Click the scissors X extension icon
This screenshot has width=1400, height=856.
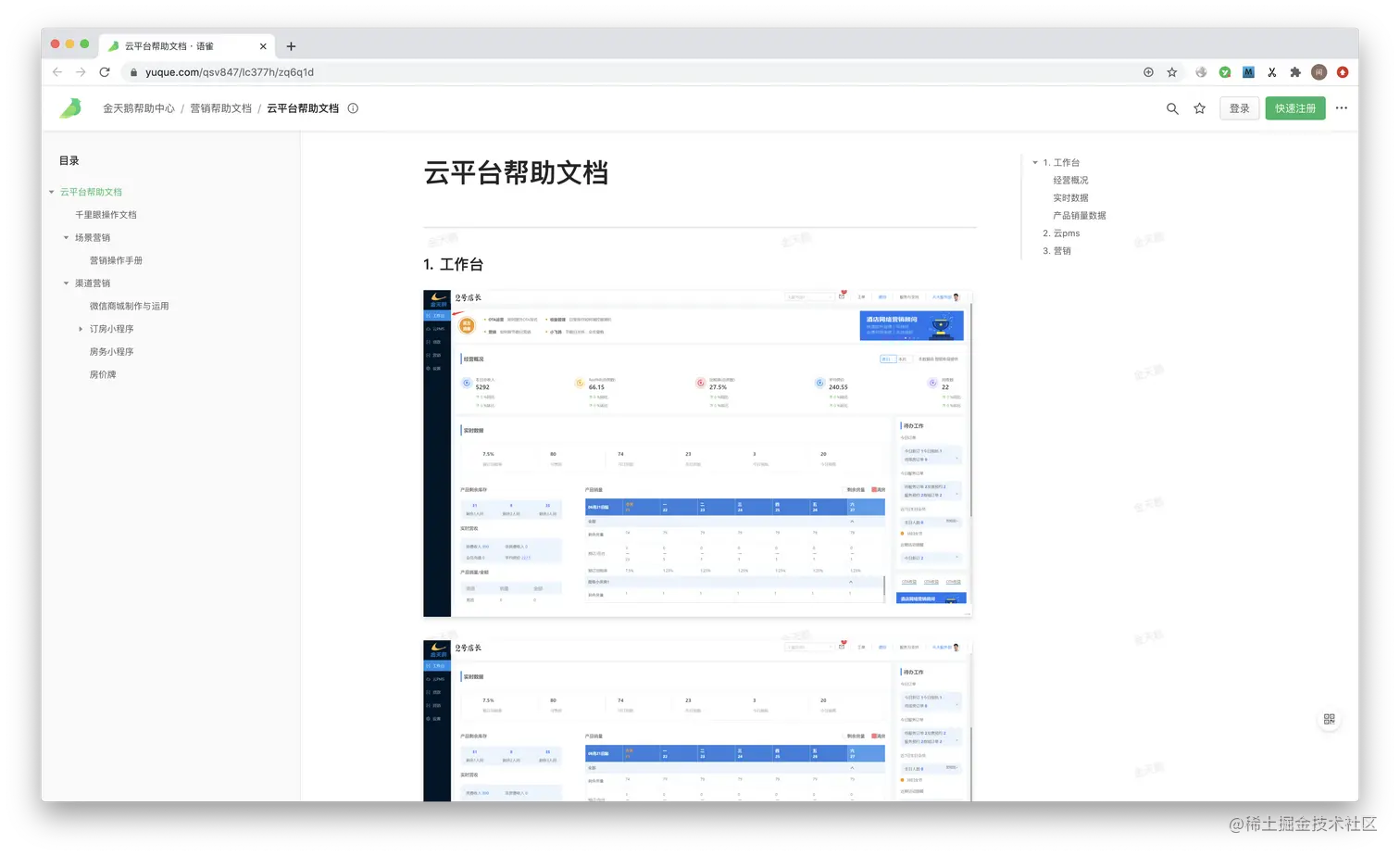(1272, 72)
